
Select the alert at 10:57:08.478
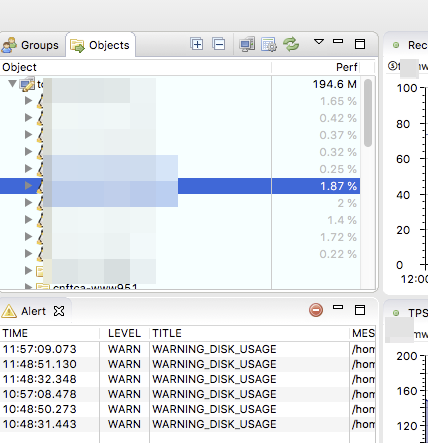[188, 394]
